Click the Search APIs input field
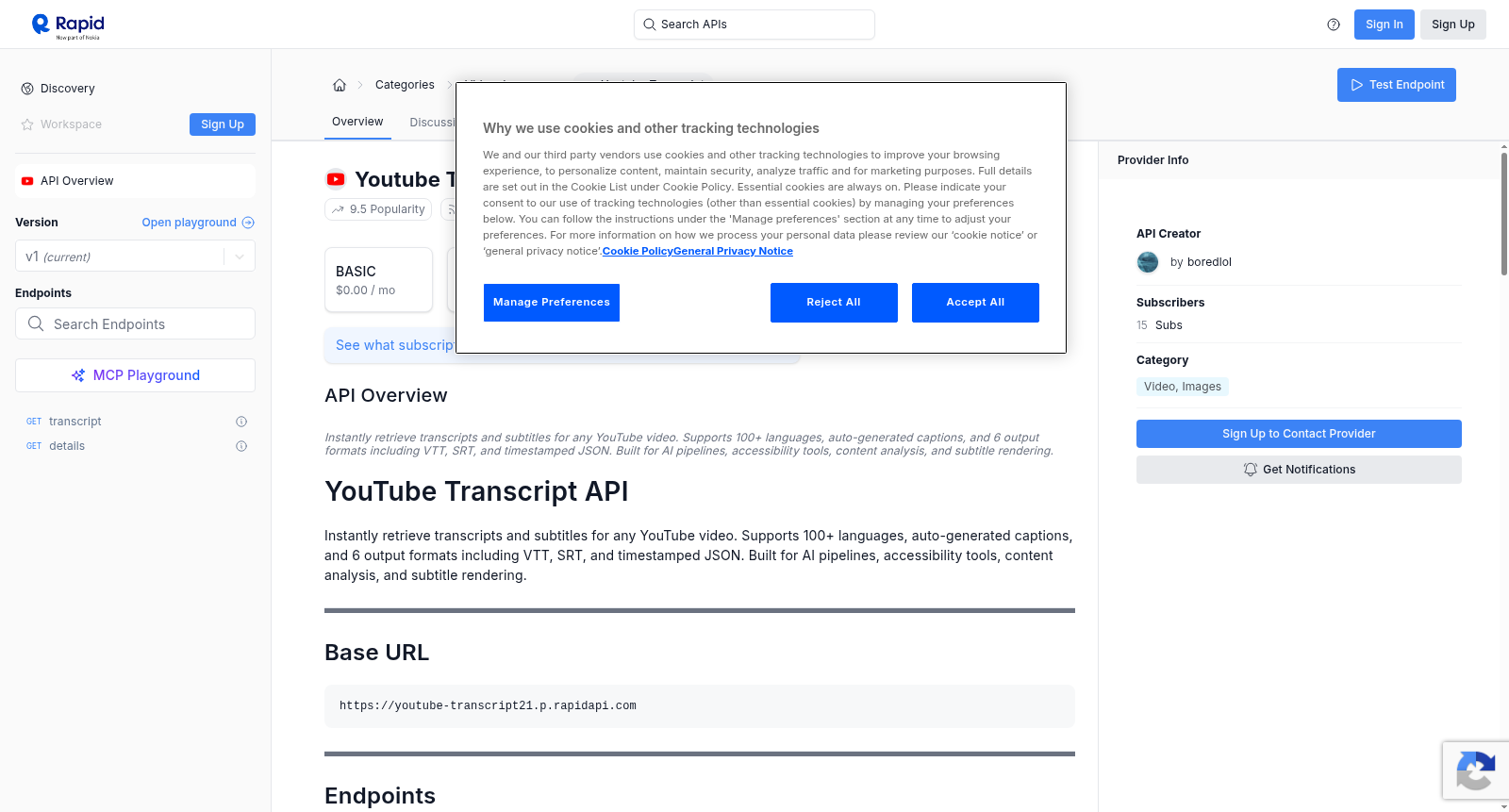Viewport: 1509px width, 812px height. 754,25
